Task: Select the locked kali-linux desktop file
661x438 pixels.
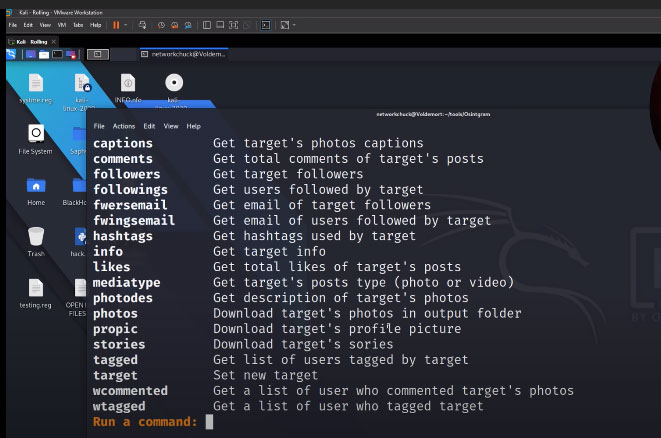Action: point(81,90)
